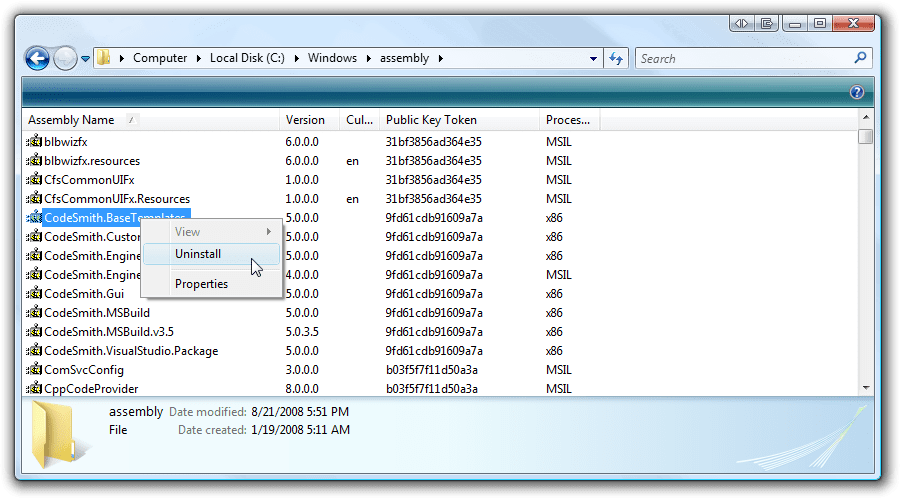Click version 5.0.3.5 cell

pos(302,332)
